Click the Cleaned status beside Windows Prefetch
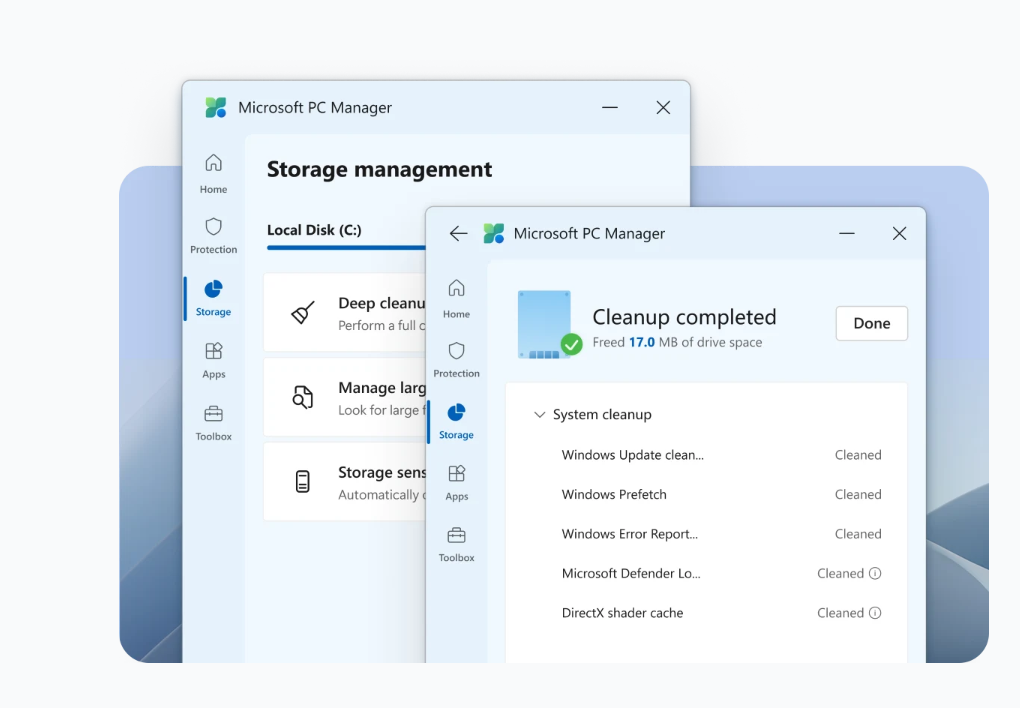This screenshot has height=708, width=1020. 858,495
